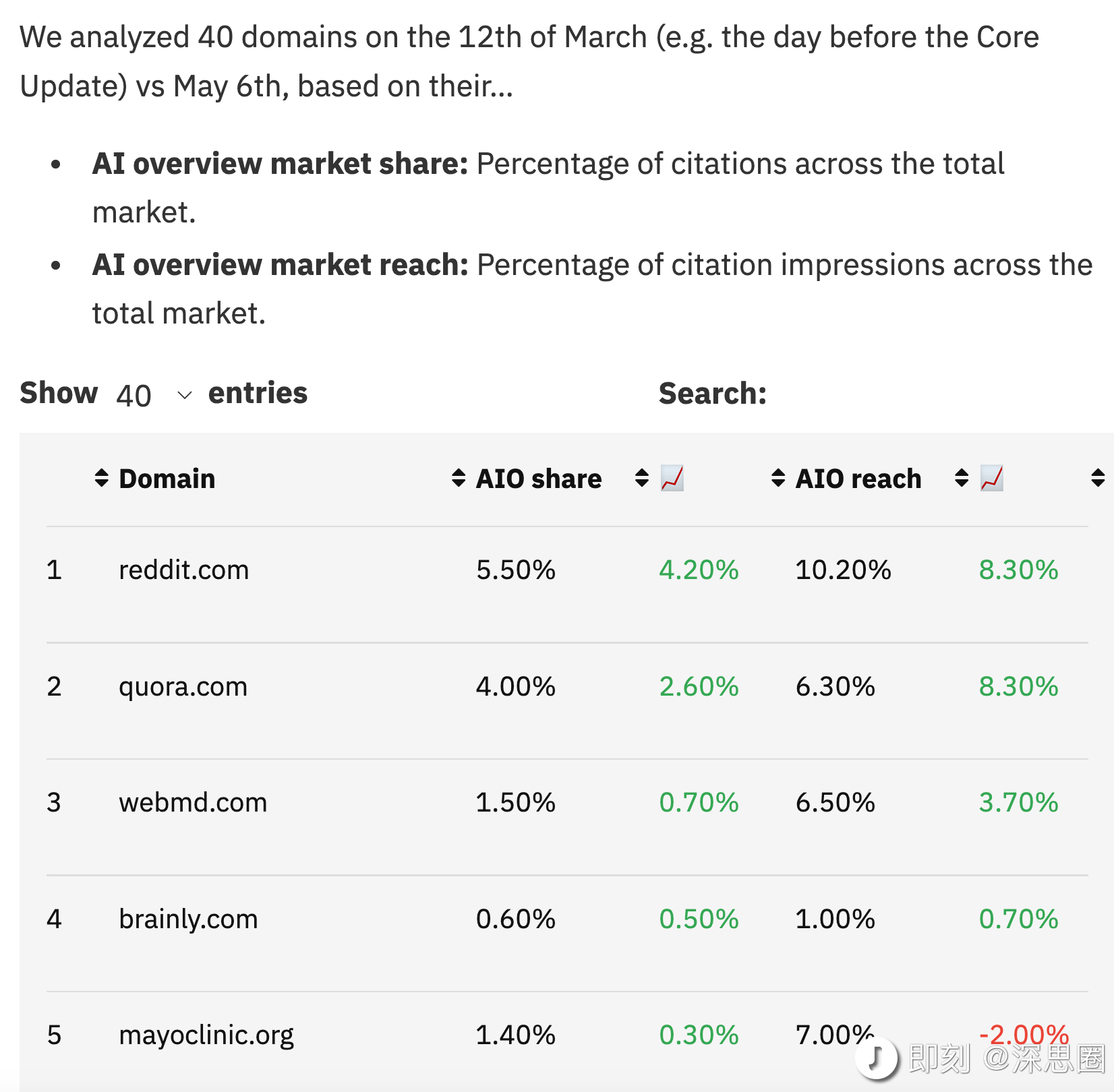Select the webmd.com domain entry
The image size is (1114, 1092).
[193, 803]
